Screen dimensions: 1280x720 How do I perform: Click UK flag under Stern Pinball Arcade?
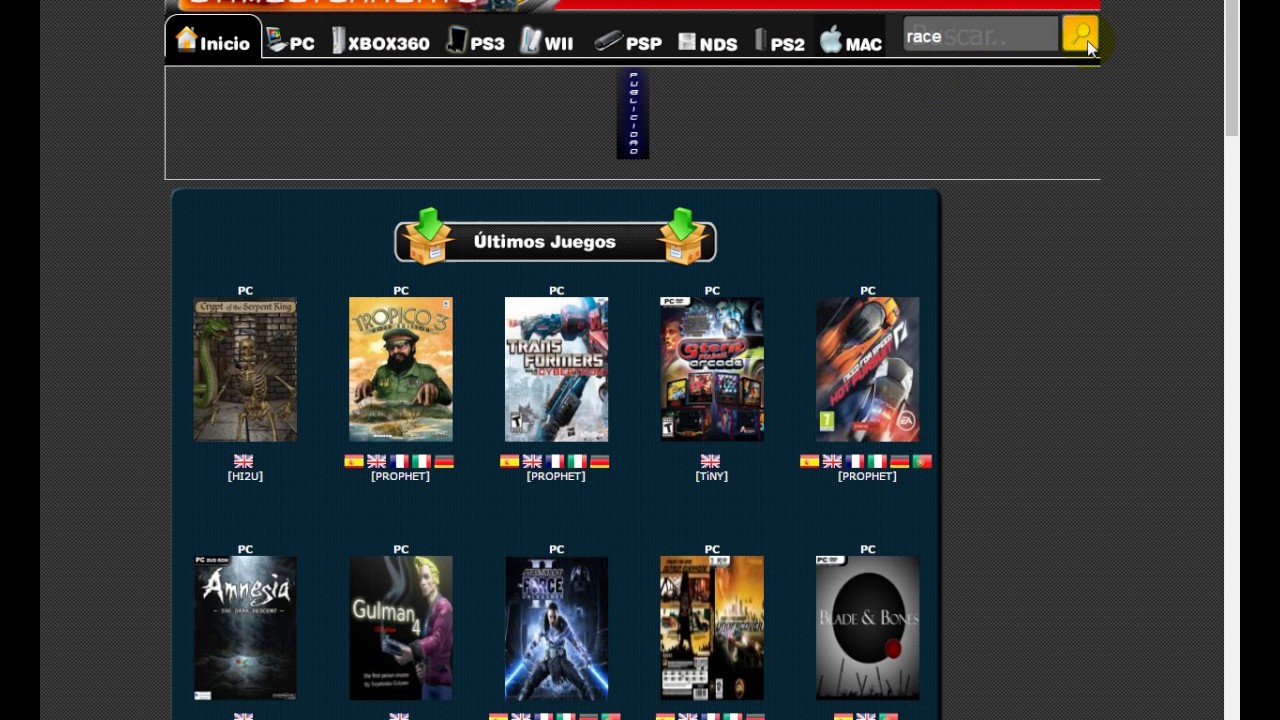click(711, 461)
